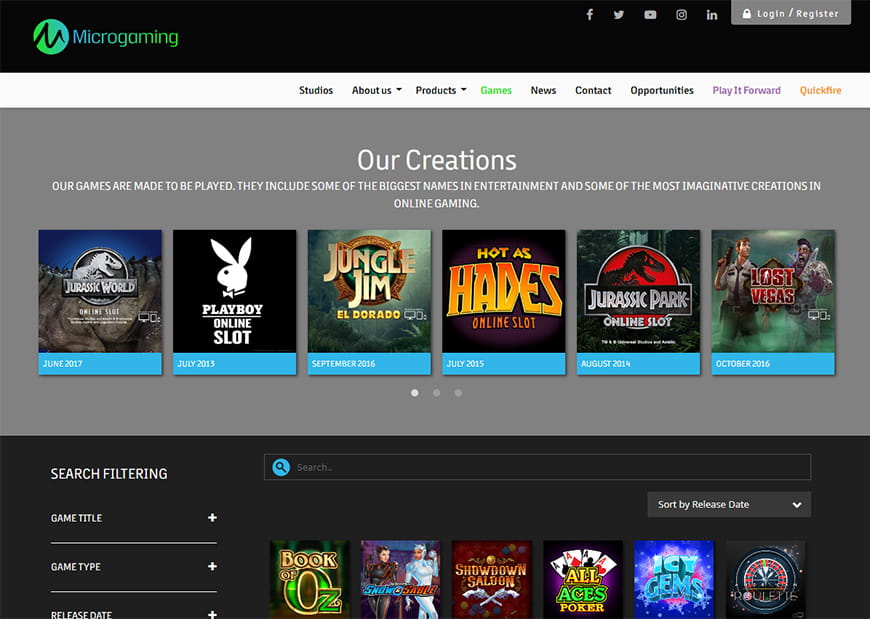Open the LinkedIn icon link
The height and width of the screenshot is (619, 870).
point(712,14)
